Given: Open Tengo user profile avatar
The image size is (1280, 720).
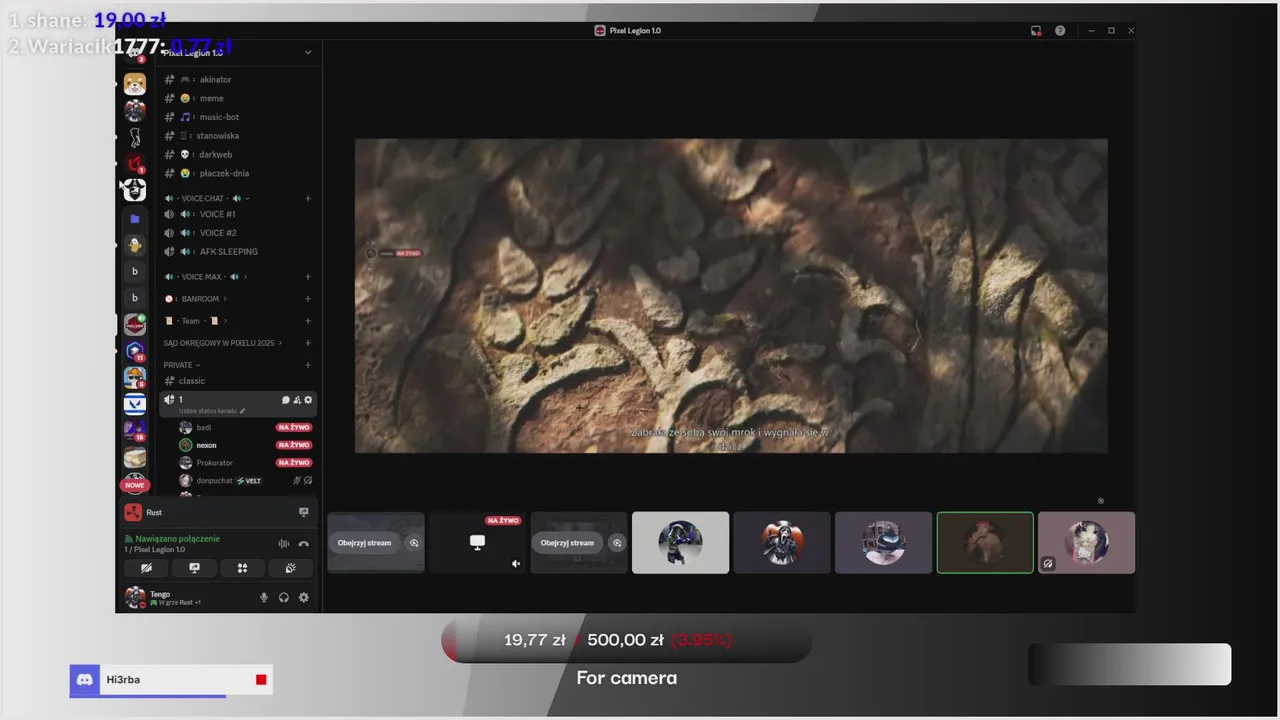Looking at the screenshot, I should [134, 598].
